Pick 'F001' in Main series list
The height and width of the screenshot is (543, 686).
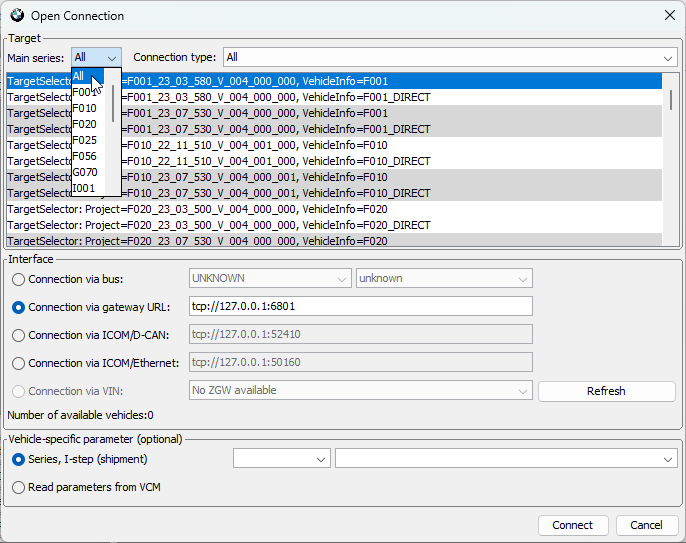tap(88, 92)
